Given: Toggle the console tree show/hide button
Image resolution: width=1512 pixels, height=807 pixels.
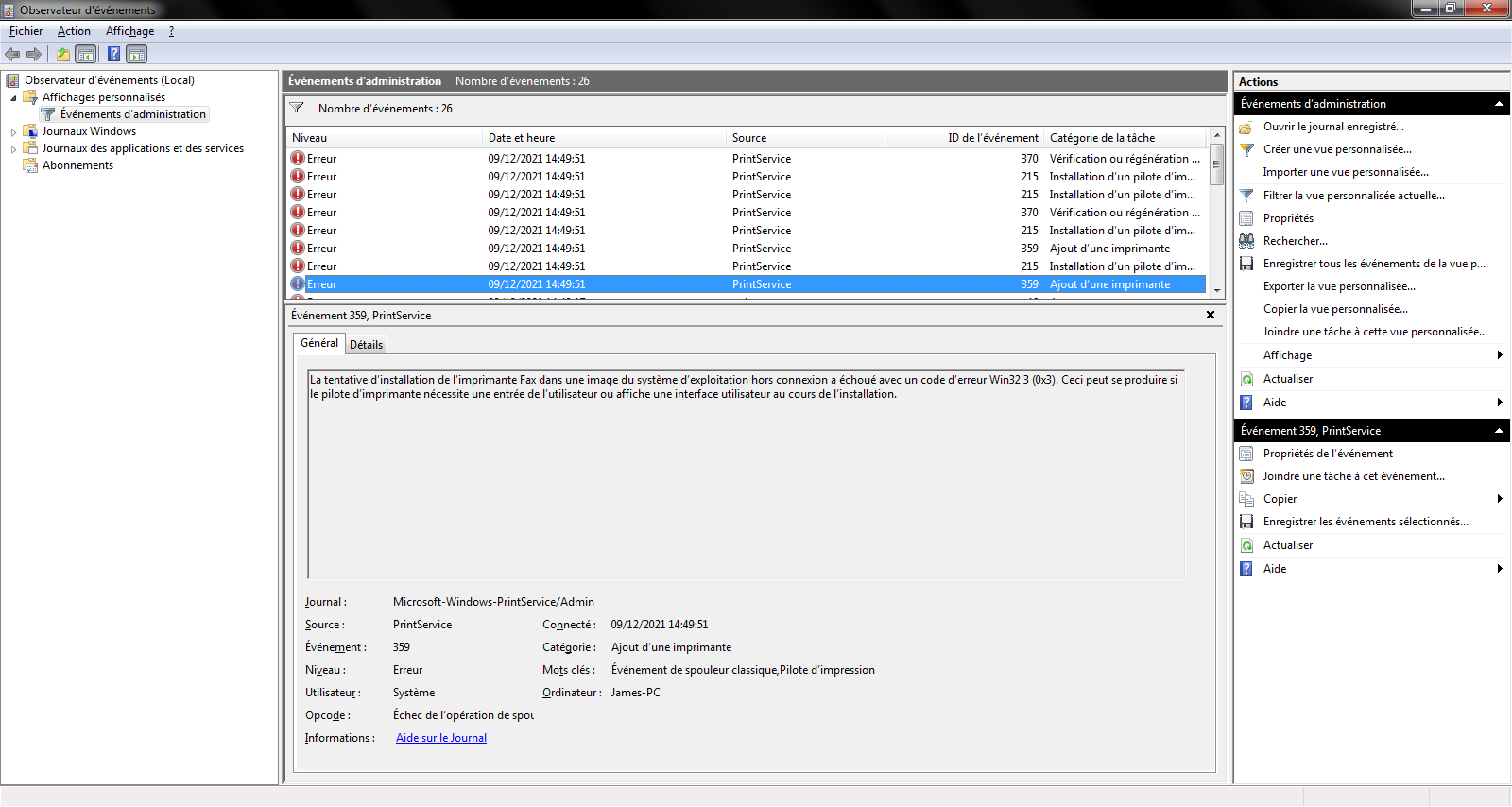Looking at the screenshot, I should pos(86,54).
